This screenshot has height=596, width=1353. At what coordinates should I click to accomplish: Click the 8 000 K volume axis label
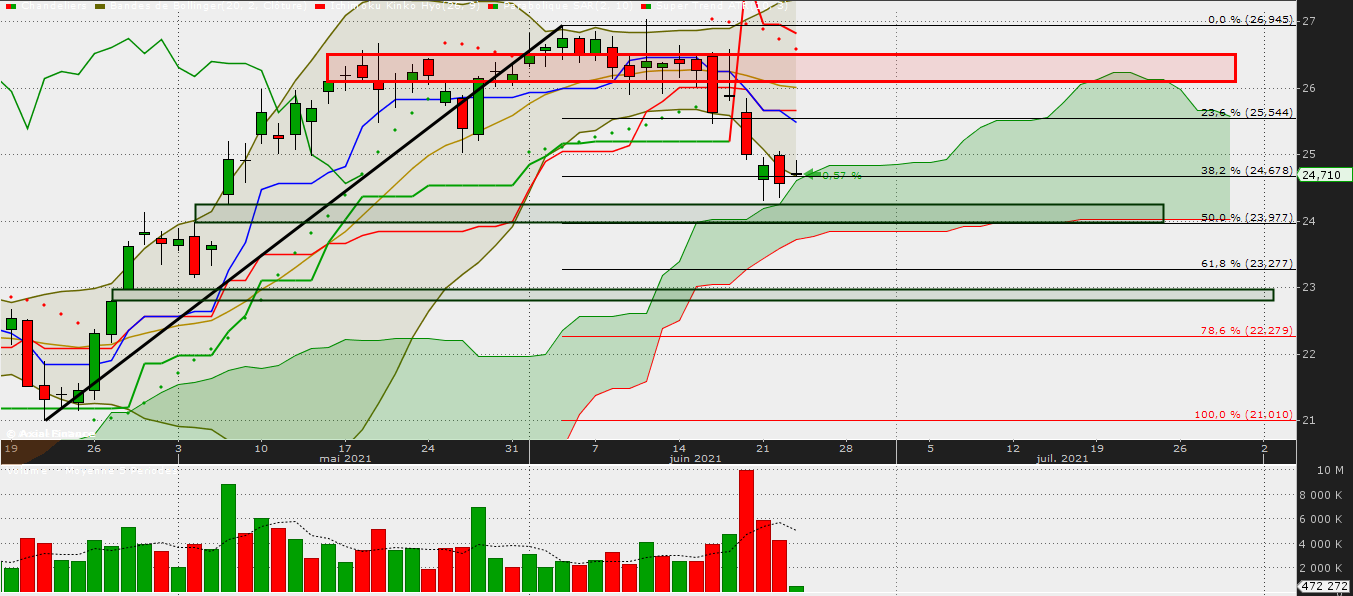coord(1322,495)
